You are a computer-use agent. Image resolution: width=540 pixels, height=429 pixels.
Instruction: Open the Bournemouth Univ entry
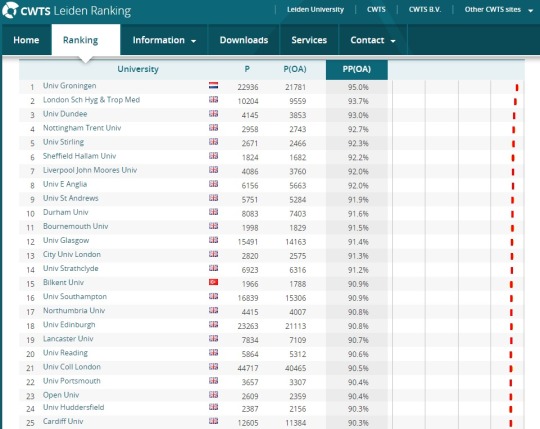75,226
